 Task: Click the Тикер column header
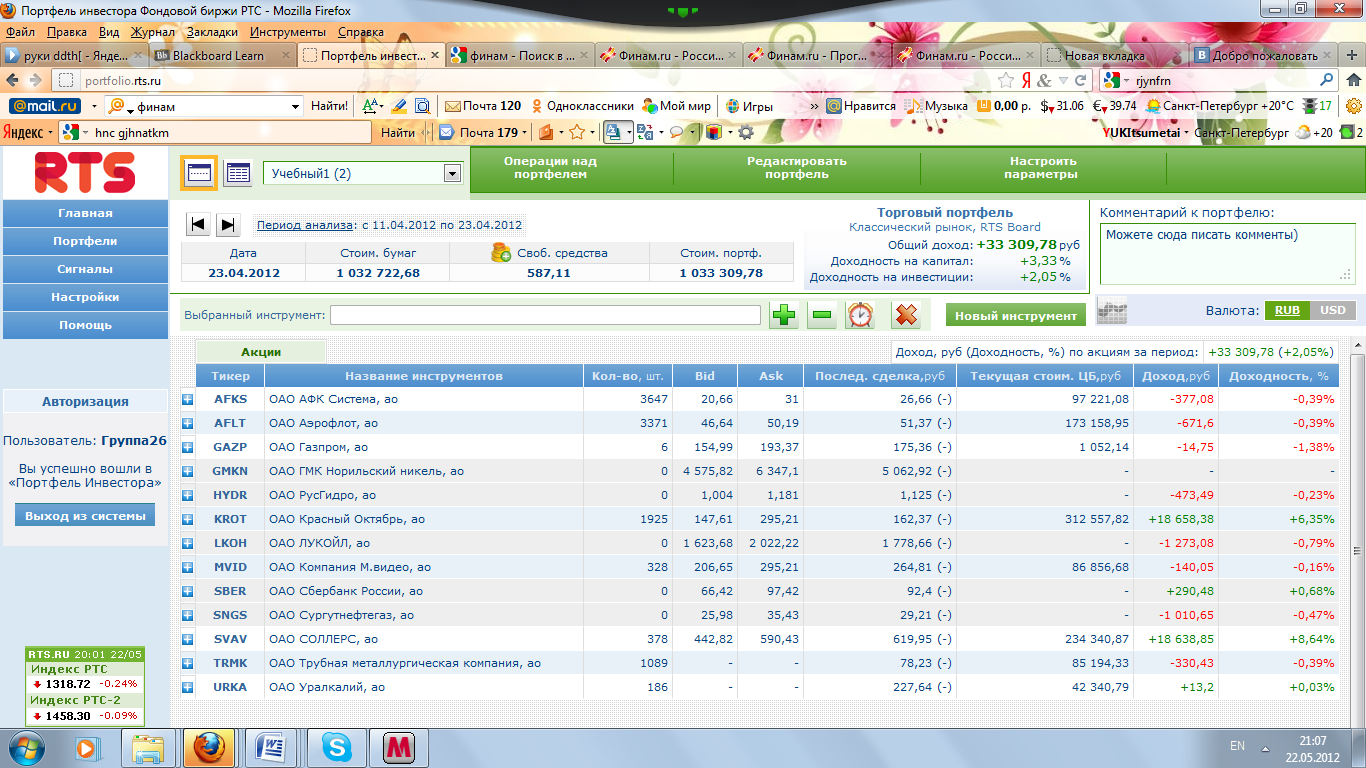[230, 376]
